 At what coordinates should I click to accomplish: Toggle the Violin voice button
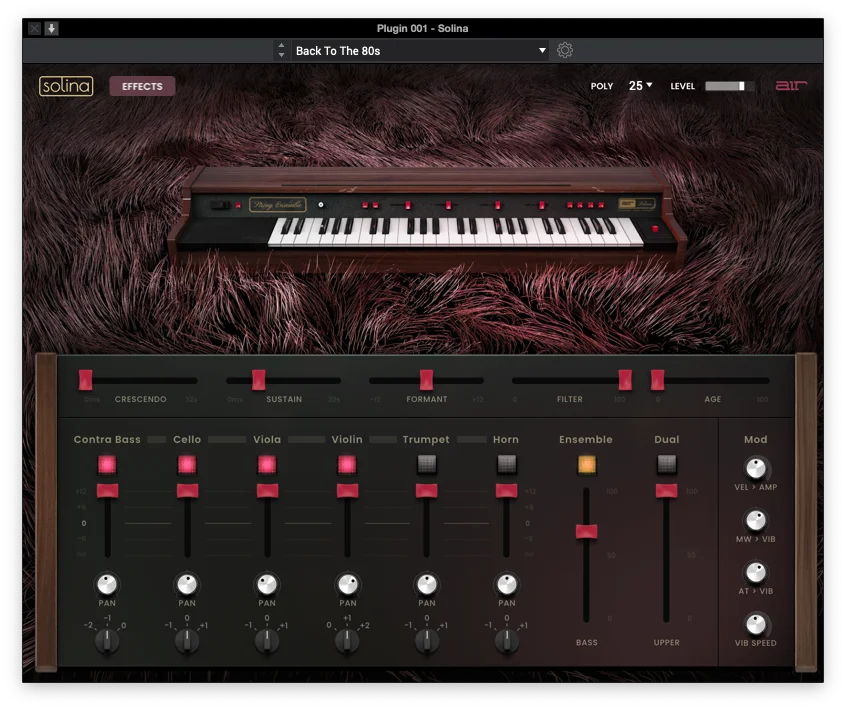[x=347, y=465]
